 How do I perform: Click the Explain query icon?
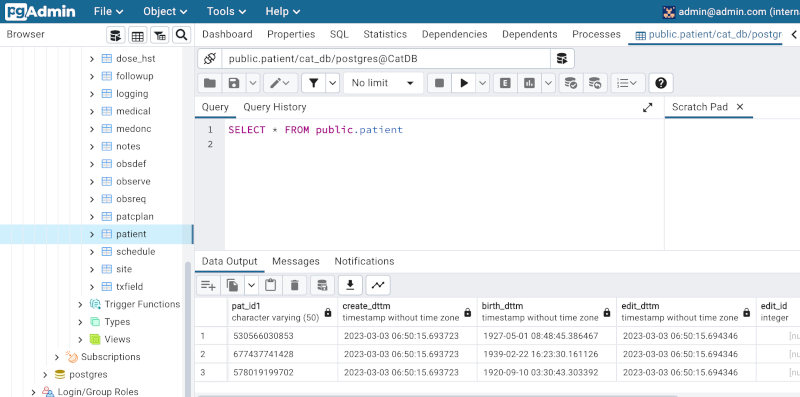505,83
